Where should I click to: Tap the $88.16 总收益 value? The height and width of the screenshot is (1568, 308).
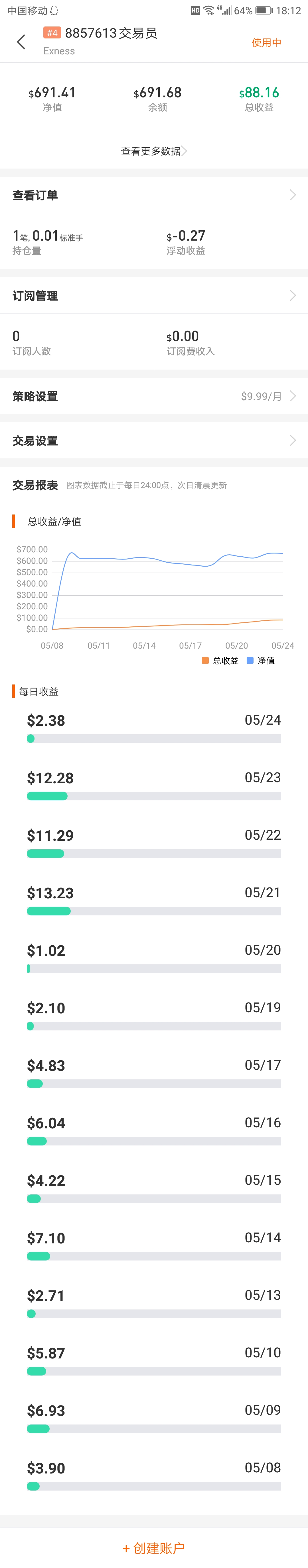click(x=259, y=93)
